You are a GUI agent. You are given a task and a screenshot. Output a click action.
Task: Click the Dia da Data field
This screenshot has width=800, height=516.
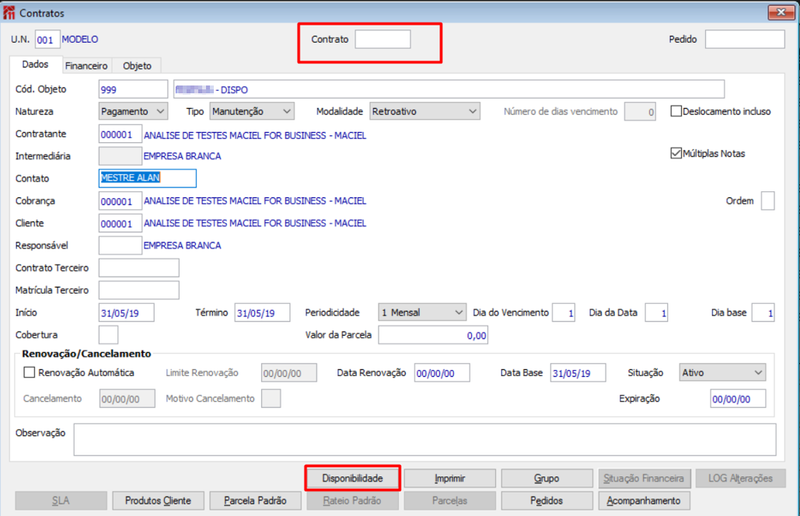click(x=656, y=312)
